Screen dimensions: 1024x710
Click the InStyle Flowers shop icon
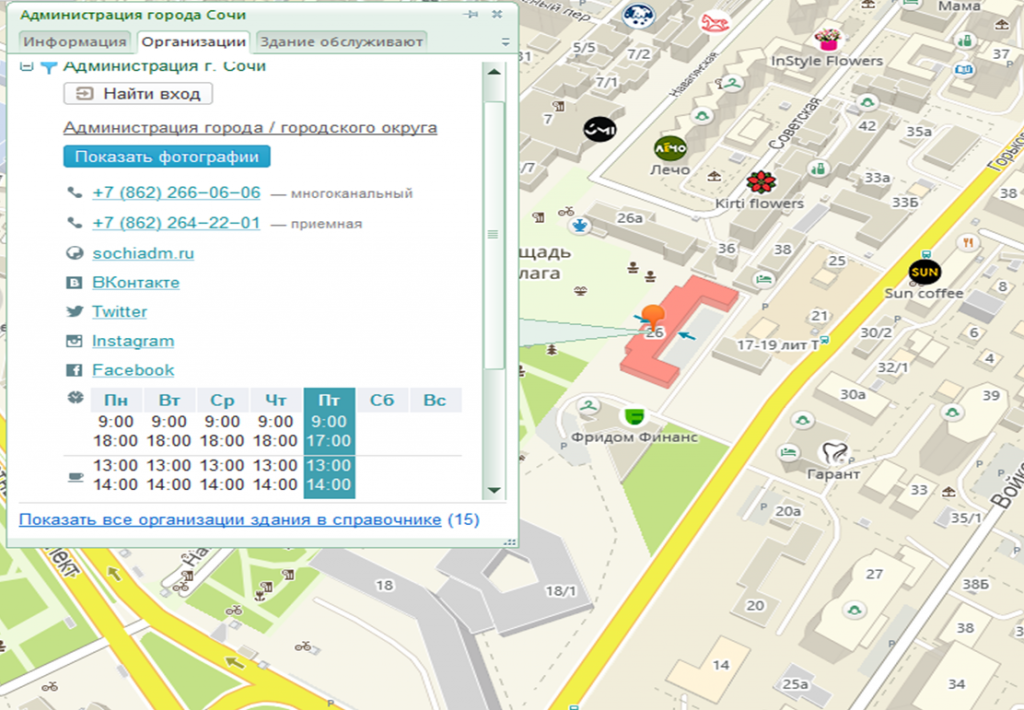[x=827, y=39]
